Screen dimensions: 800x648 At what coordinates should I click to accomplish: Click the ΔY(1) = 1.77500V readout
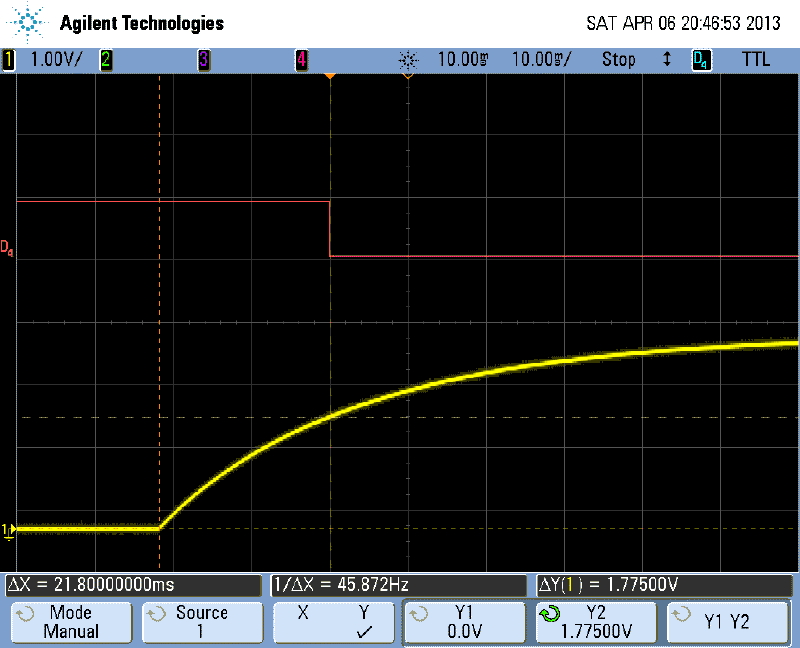pyautogui.click(x=665, y=585)
